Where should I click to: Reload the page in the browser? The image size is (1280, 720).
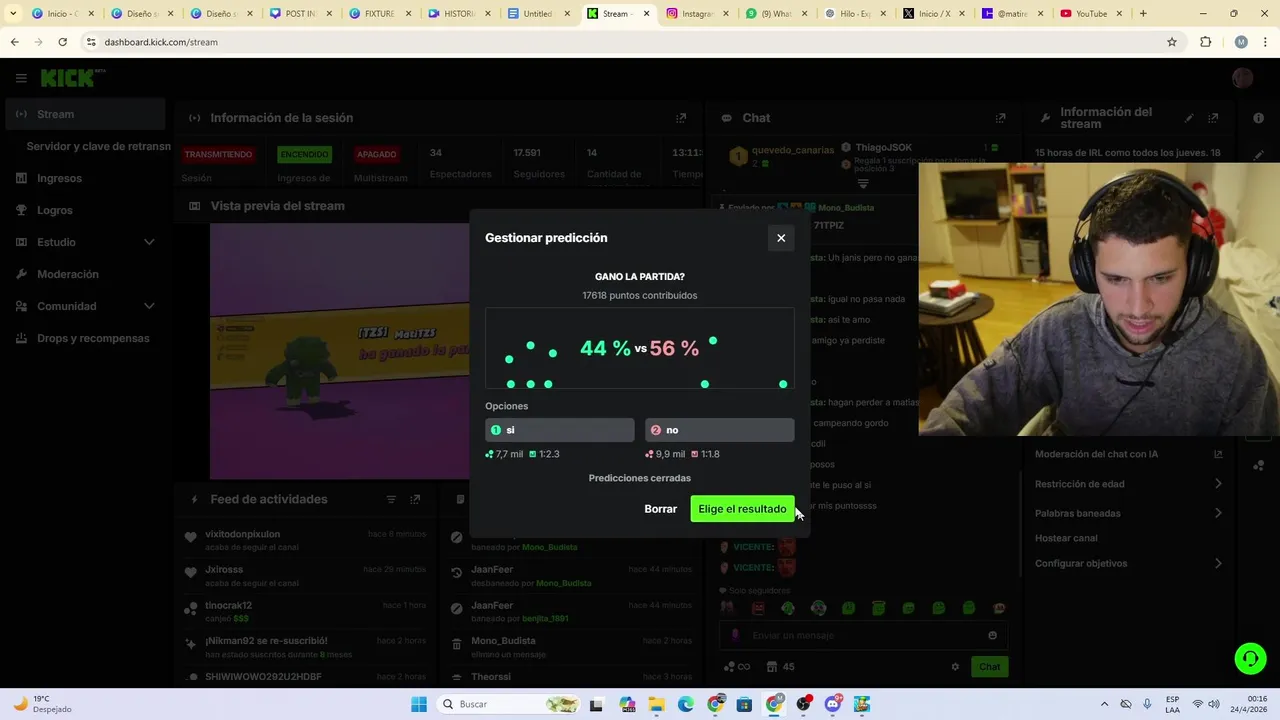[x=62, y=42]
